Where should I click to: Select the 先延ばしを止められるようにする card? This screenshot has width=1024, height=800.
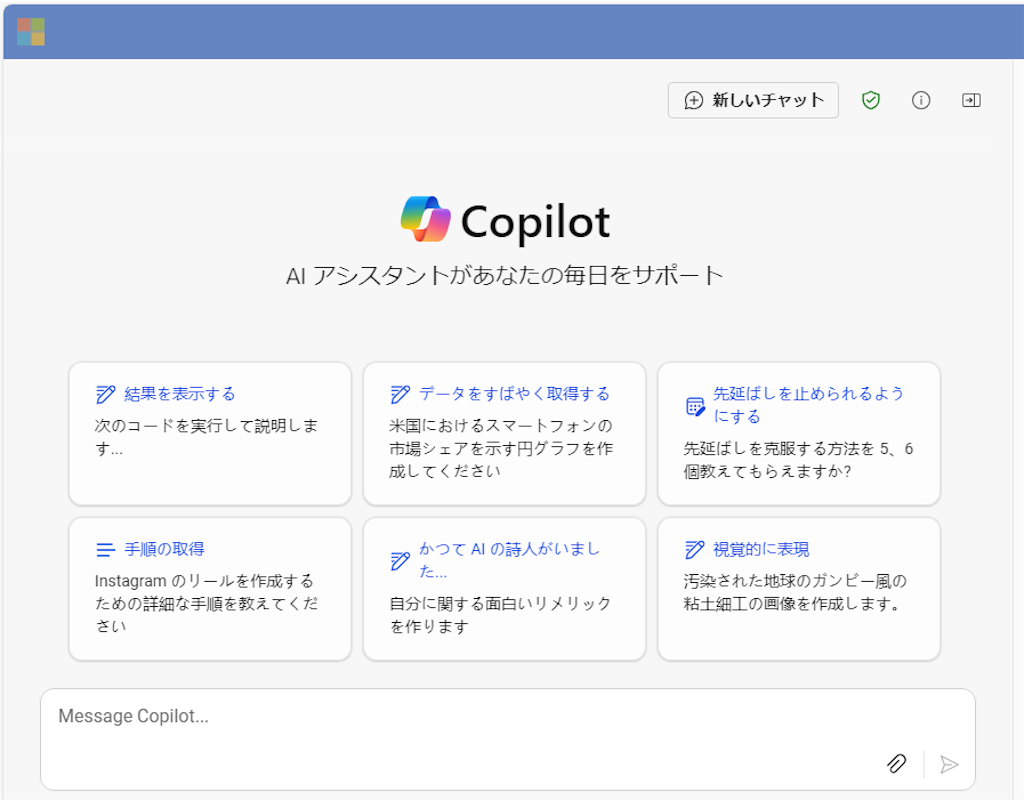tap(799, 434)
